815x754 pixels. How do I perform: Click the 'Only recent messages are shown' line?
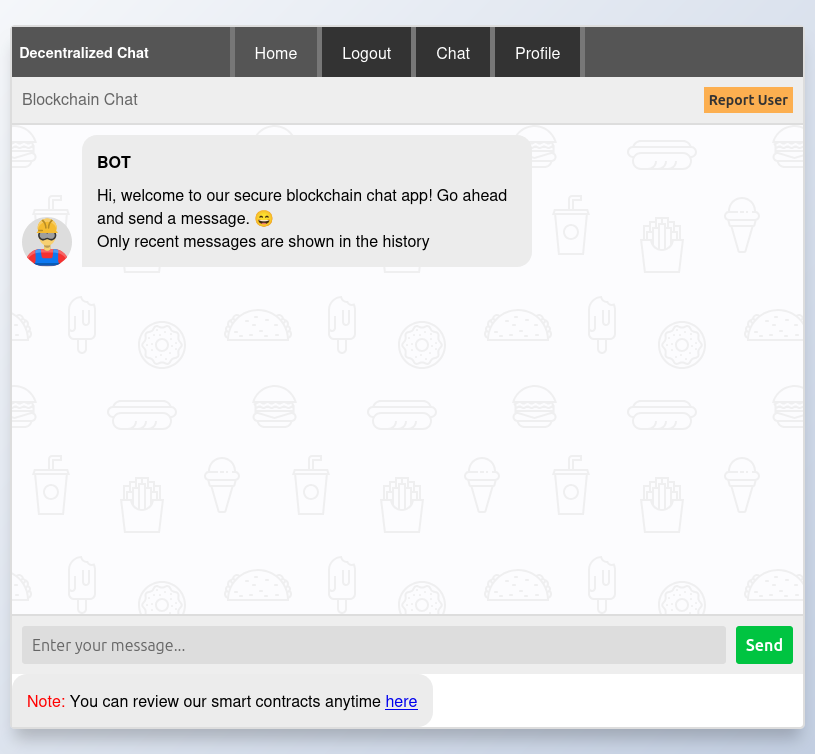263,241
